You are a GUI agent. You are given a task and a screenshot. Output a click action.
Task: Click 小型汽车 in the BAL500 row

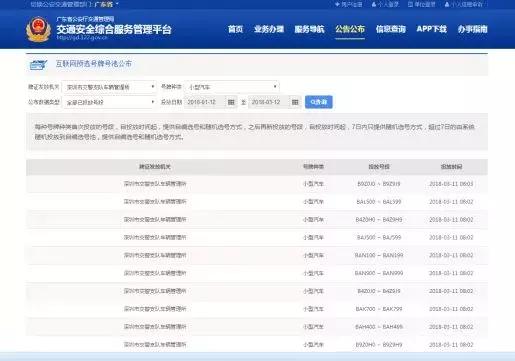point(313,202)
